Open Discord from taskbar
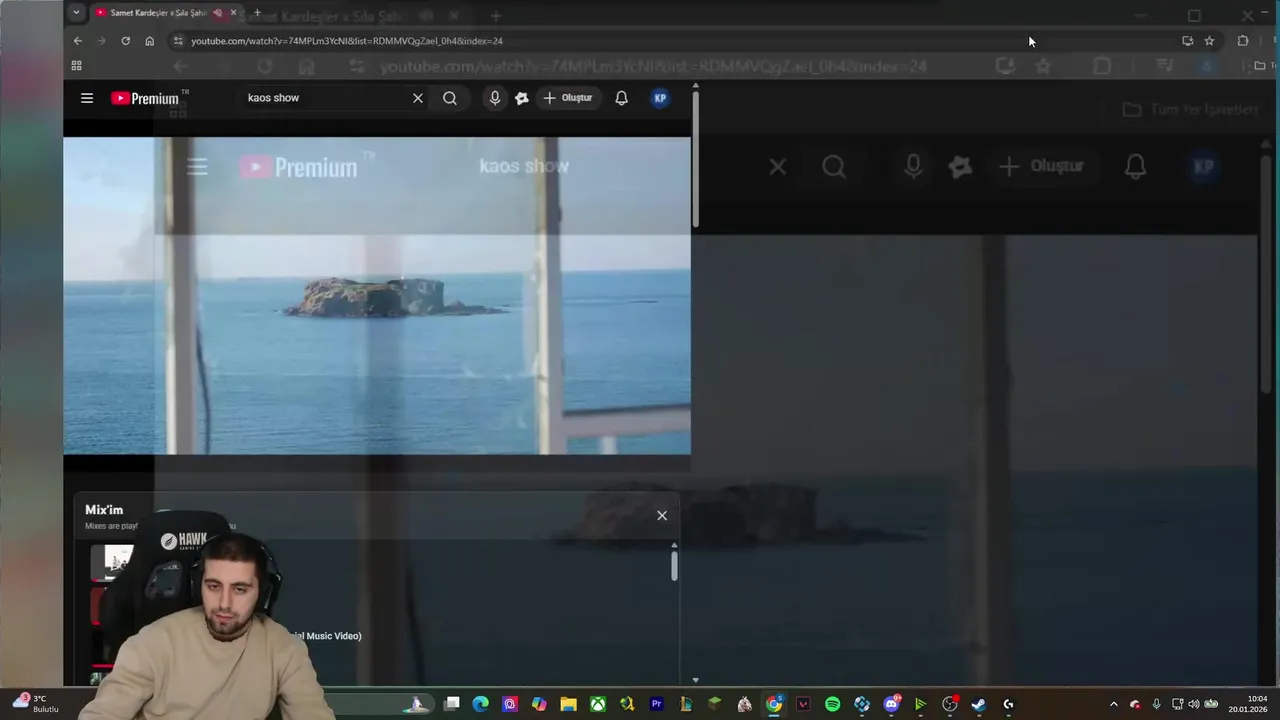 (891, 704)
